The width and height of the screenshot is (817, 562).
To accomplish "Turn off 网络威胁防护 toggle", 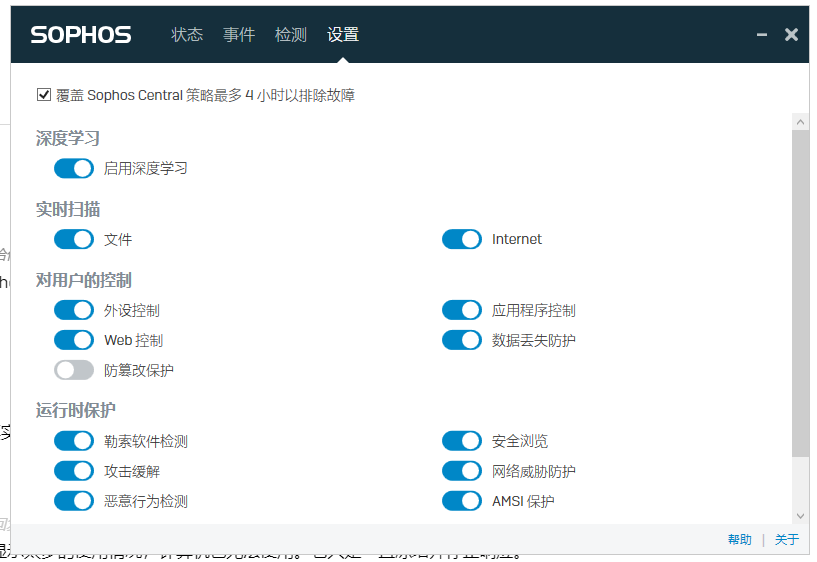I will pos(462,471).
